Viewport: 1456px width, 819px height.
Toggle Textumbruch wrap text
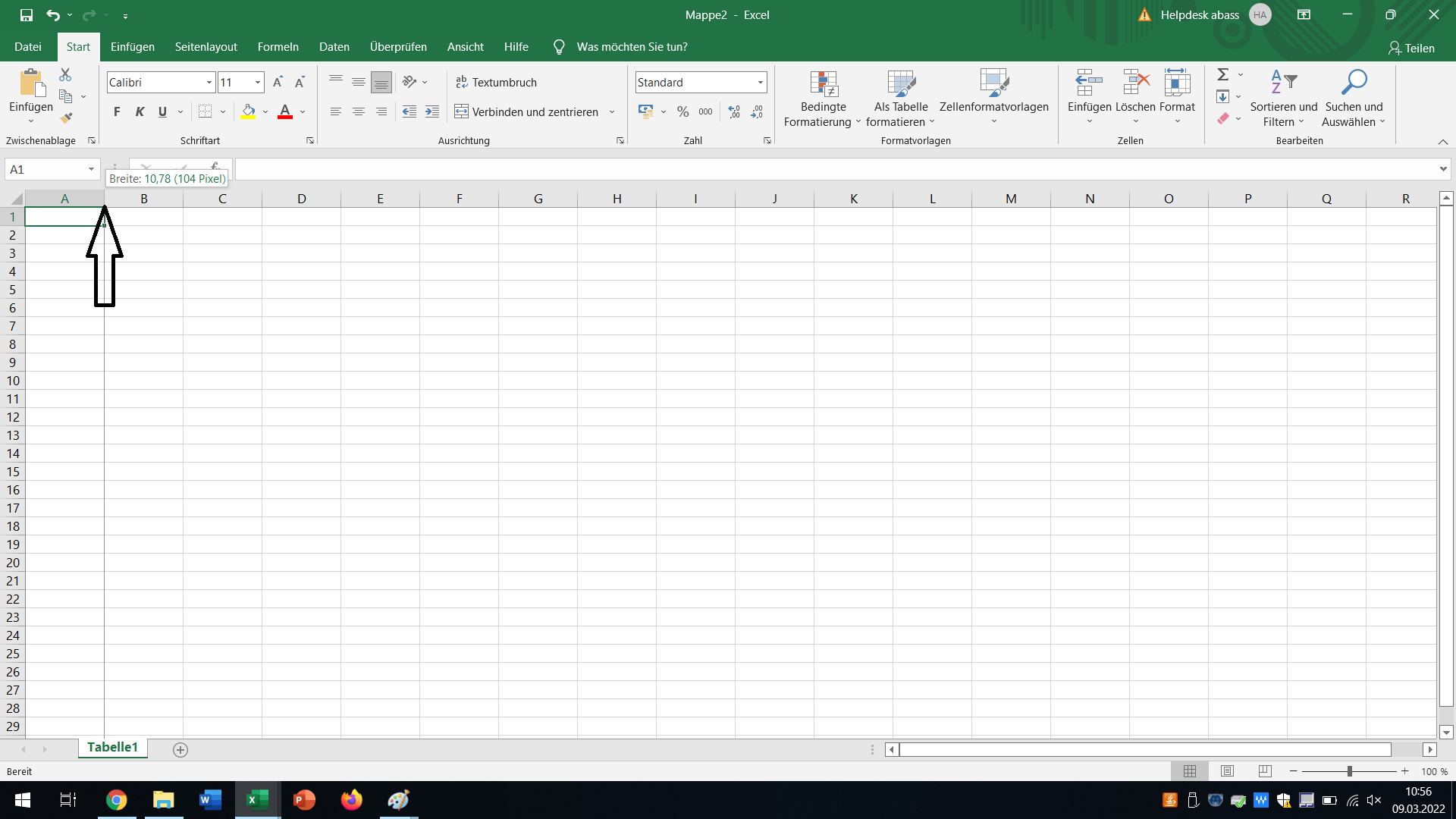click(496, 82)
